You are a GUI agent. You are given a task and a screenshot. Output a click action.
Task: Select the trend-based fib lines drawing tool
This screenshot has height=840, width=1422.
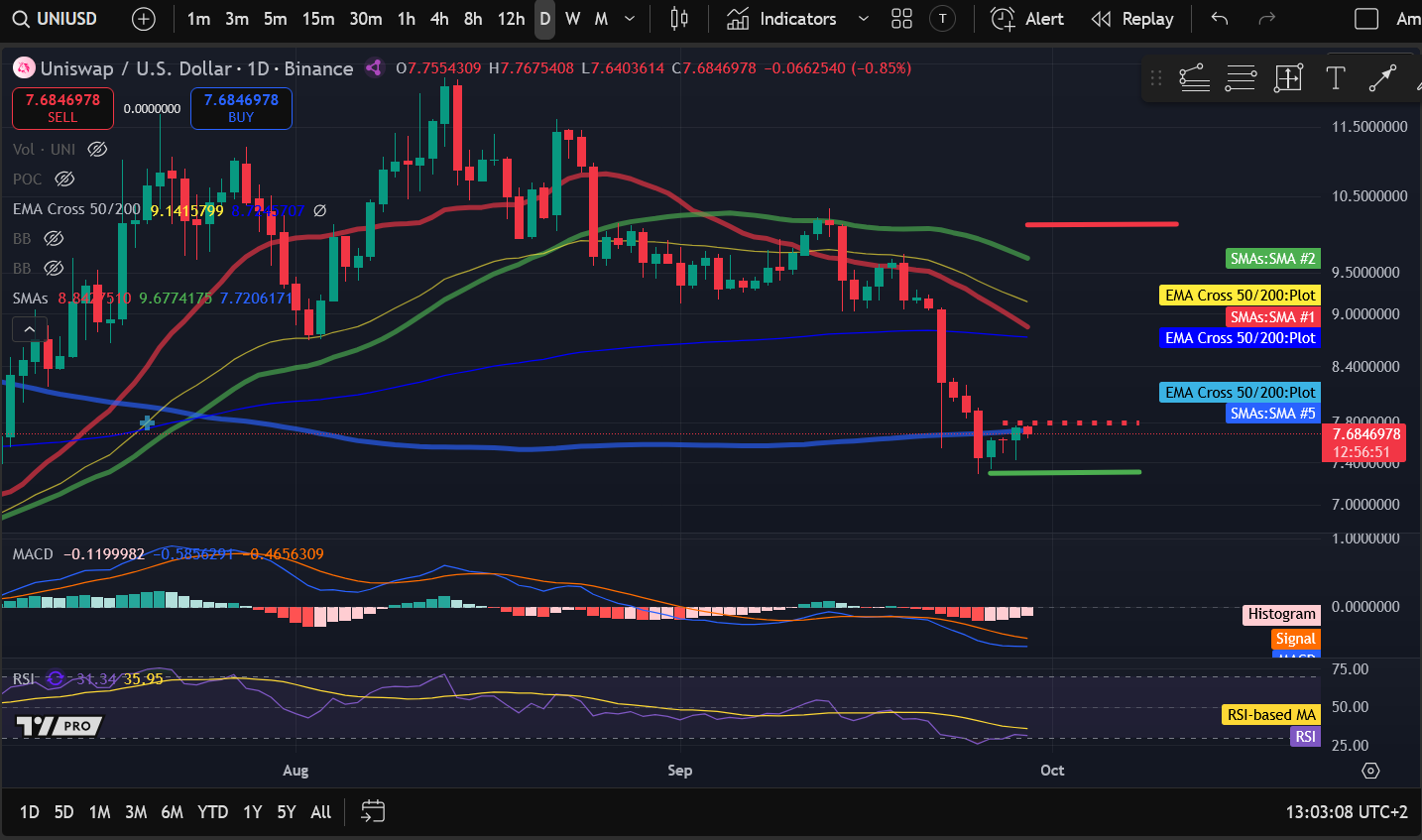coord(1194,78)
